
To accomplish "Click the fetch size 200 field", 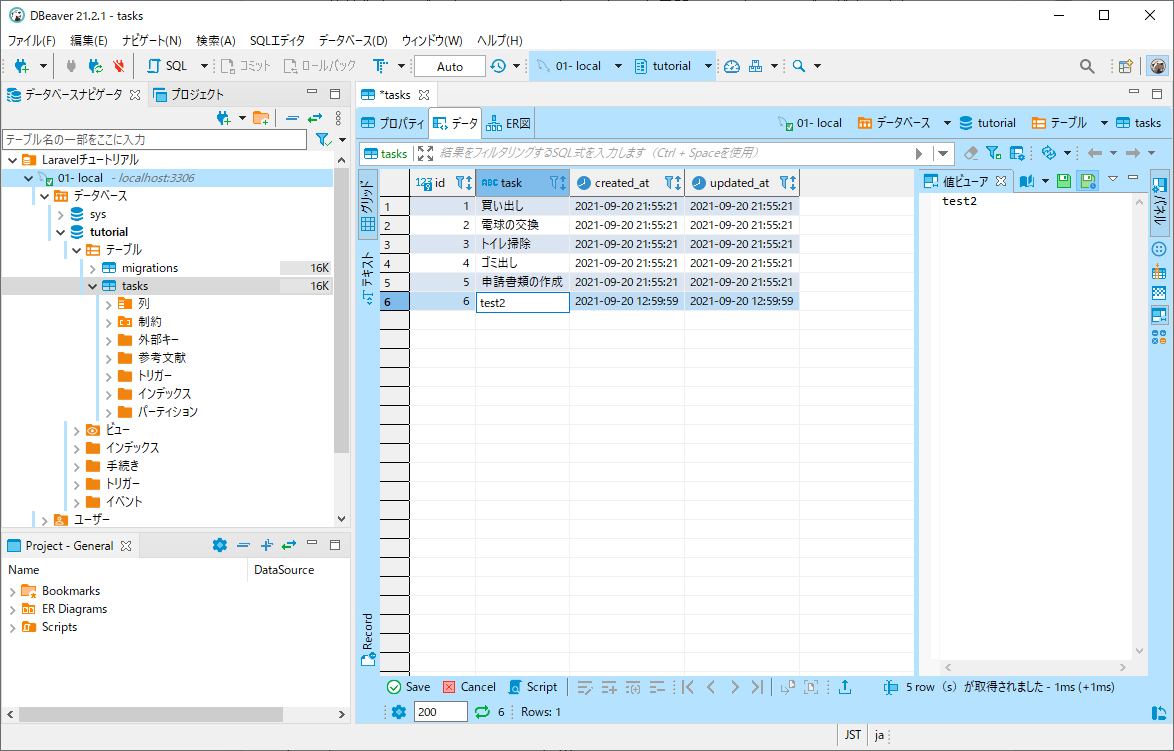I will coord(440,711).
